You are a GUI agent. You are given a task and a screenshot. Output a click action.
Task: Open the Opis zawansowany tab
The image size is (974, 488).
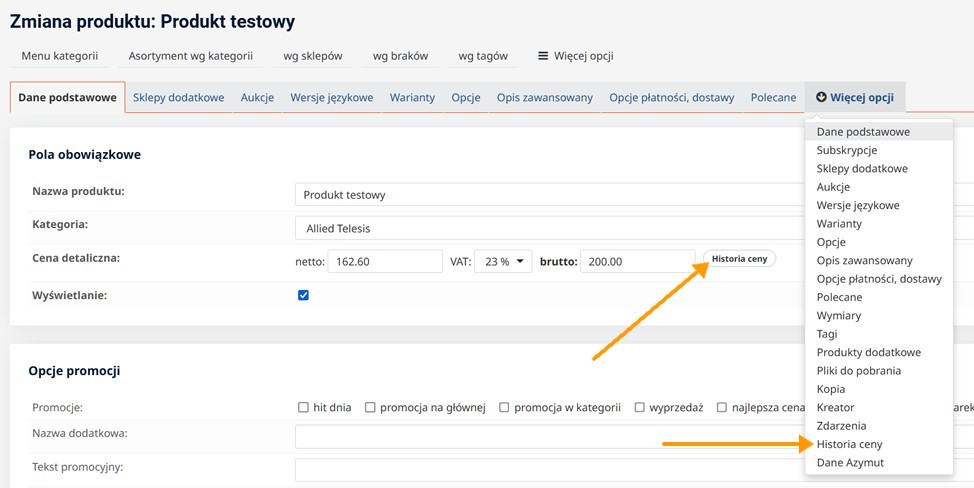pyautogui.click(x=545, y=98)
